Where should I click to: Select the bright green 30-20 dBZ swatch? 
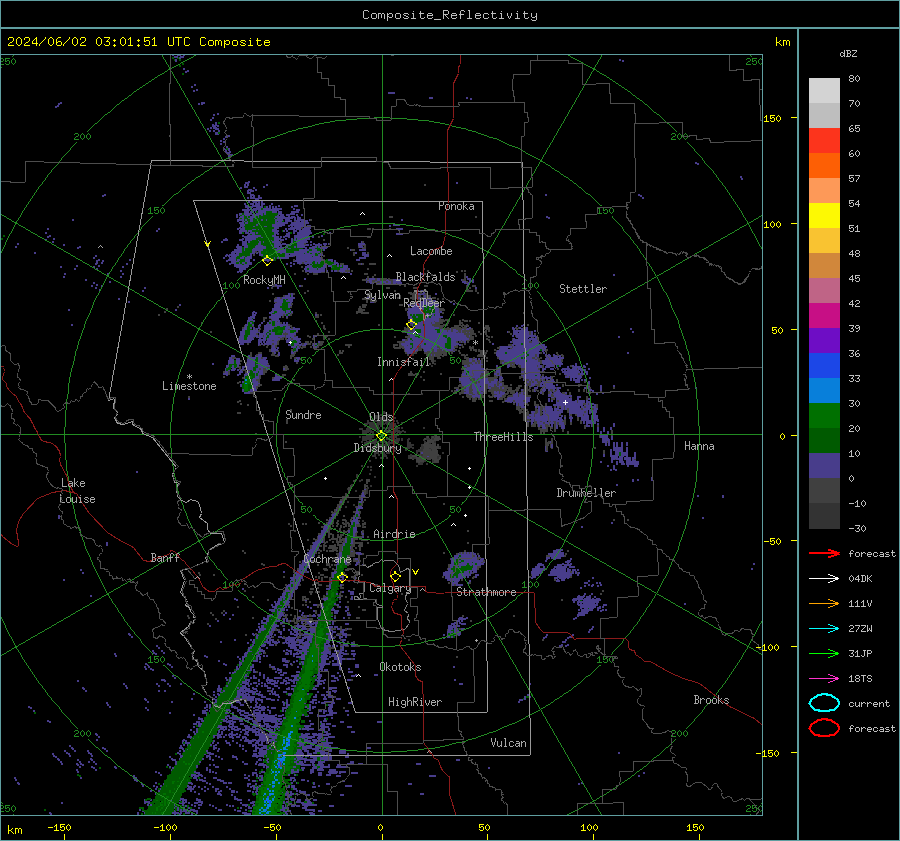824,415
